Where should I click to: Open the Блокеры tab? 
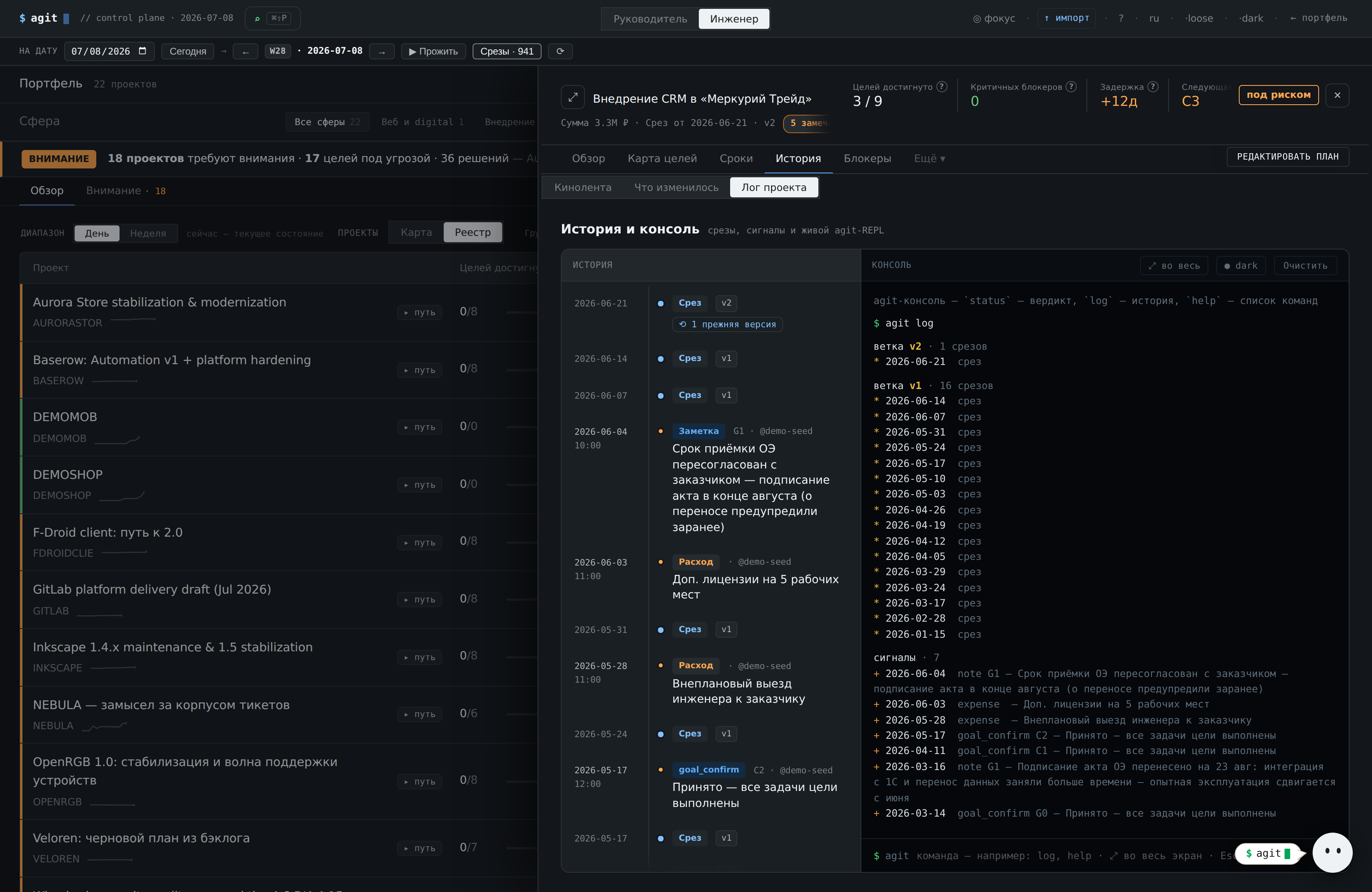click(x=867, y=158)
